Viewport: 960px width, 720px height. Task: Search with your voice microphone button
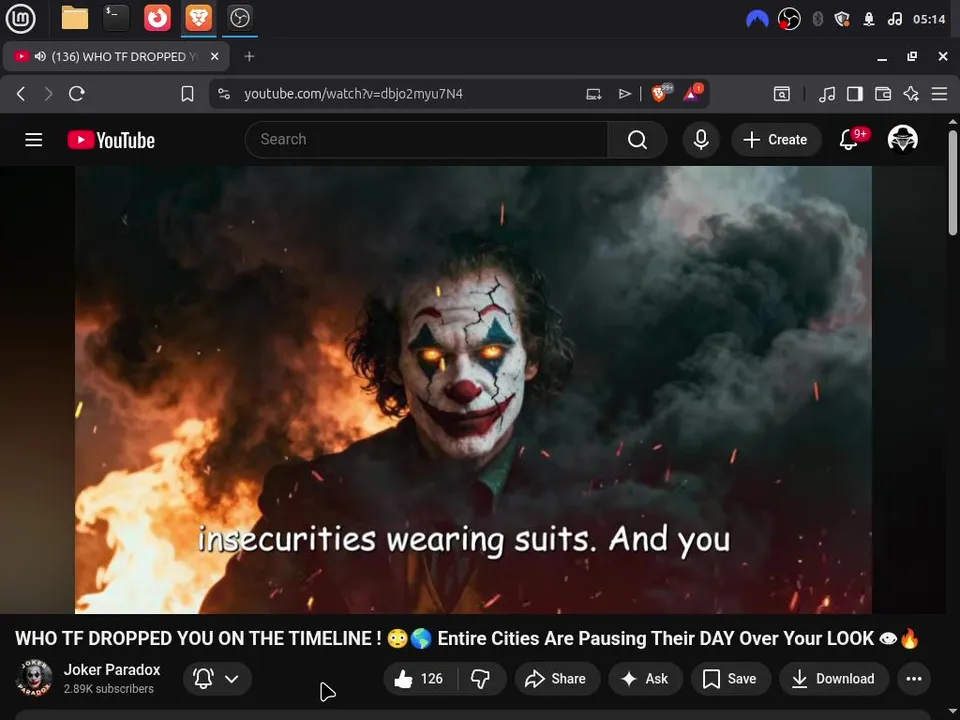tap(701, 140)
